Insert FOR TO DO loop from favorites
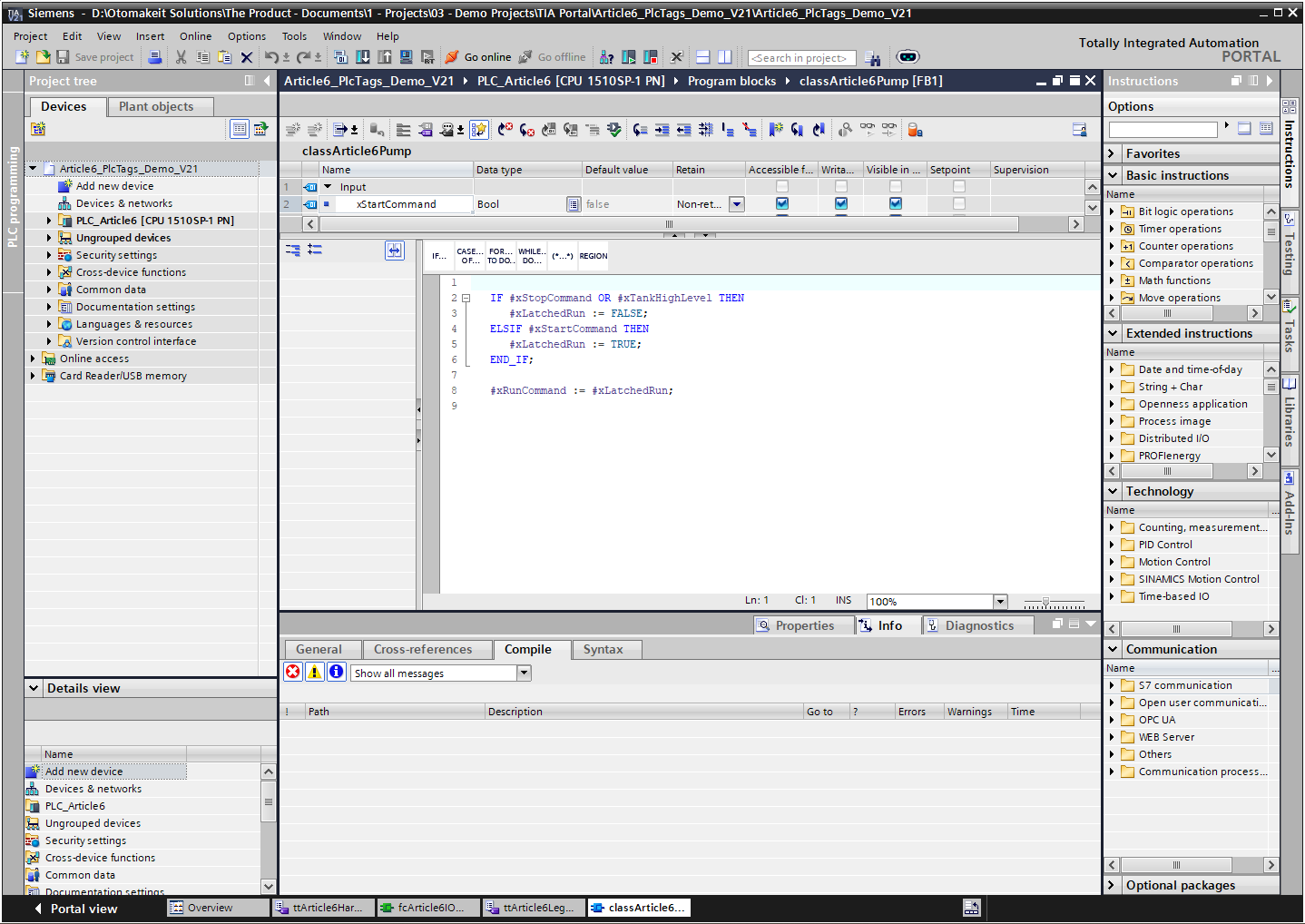 coord(500,256)
